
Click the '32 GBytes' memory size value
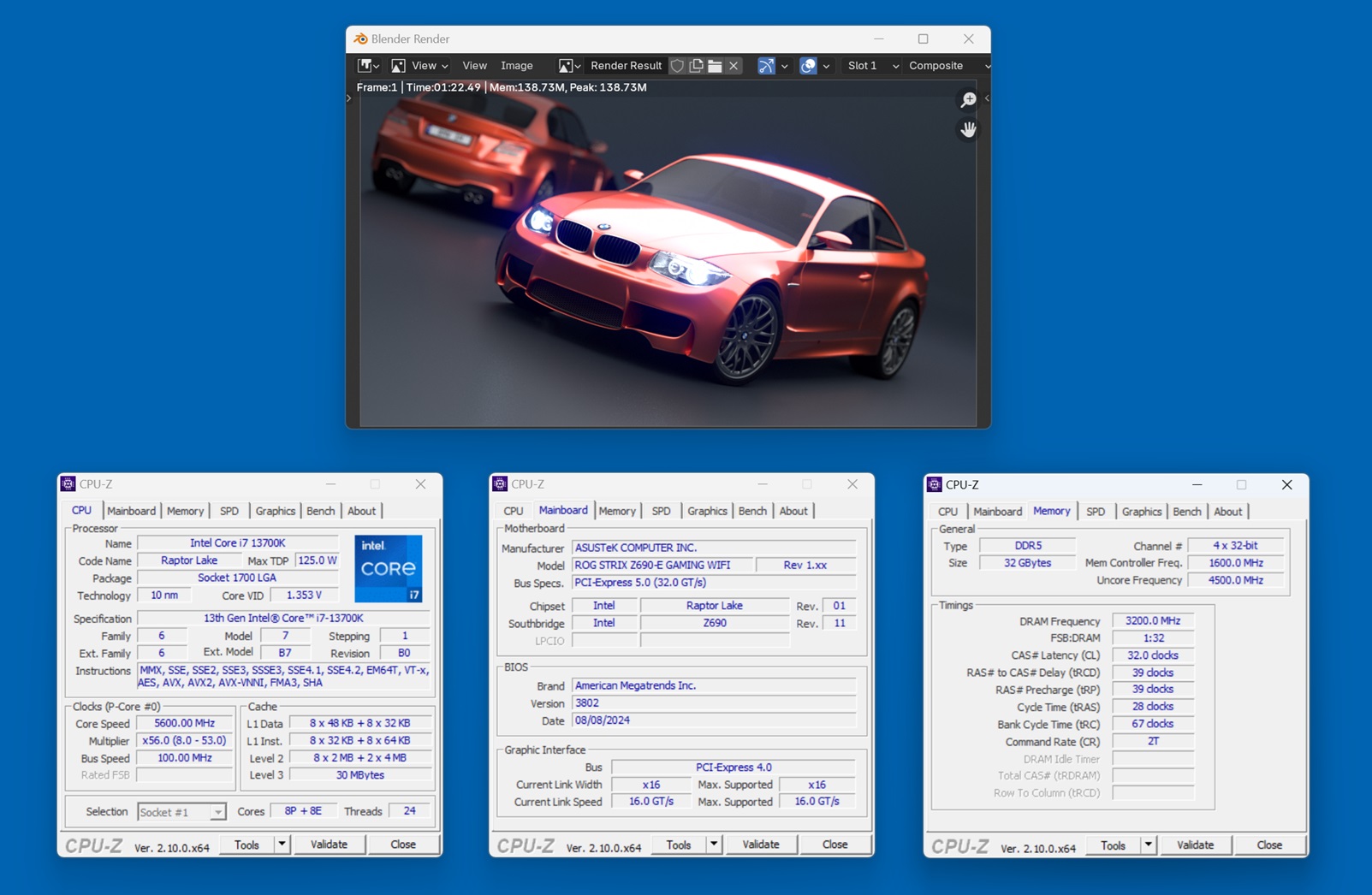1028,563
